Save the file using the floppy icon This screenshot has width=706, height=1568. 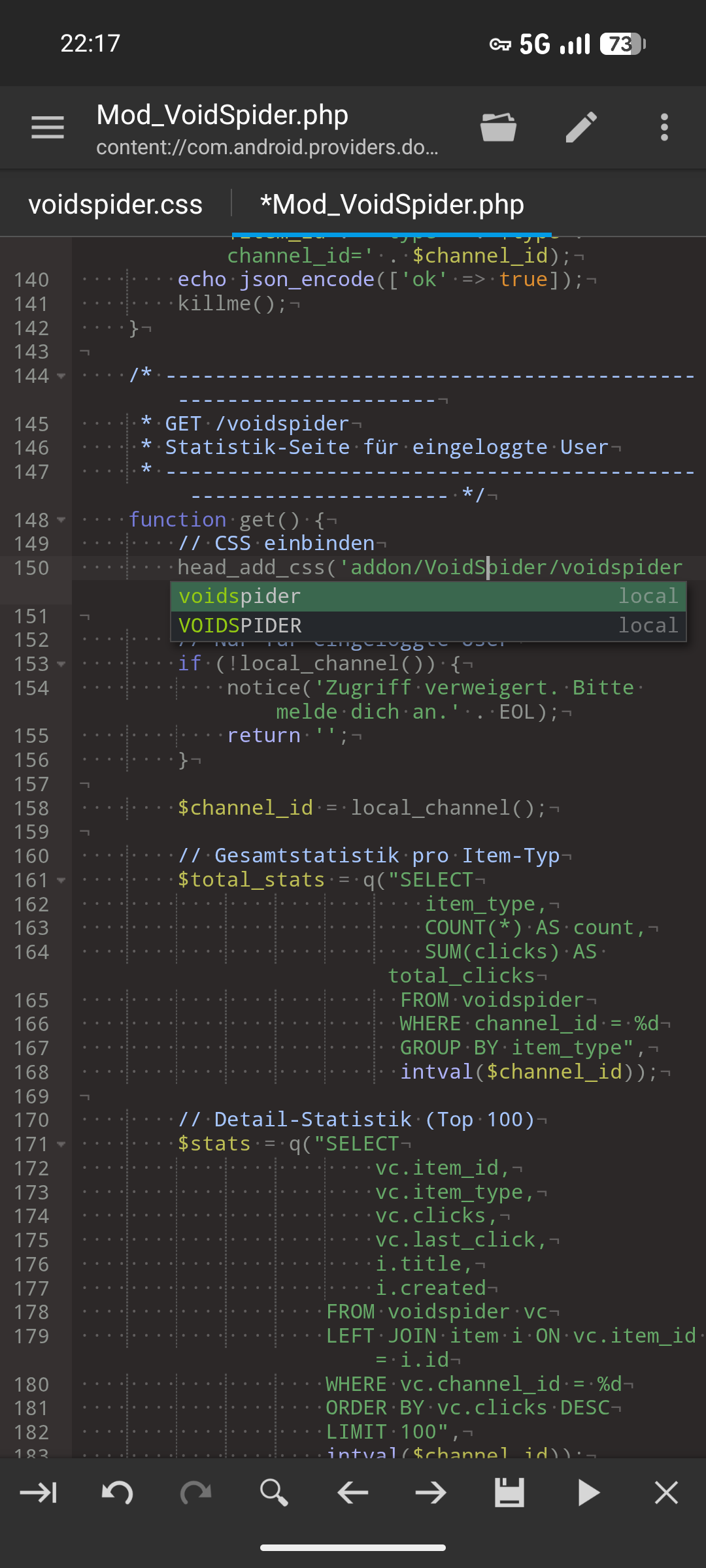[509, 1493]
